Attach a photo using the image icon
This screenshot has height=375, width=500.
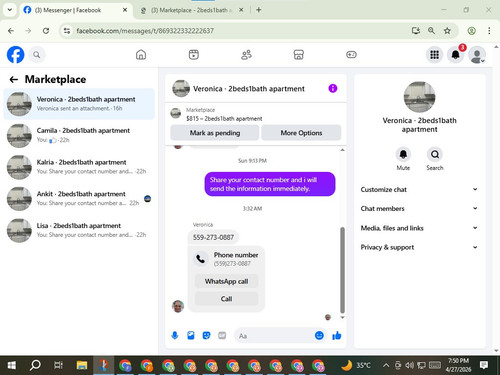click(191, 335)
